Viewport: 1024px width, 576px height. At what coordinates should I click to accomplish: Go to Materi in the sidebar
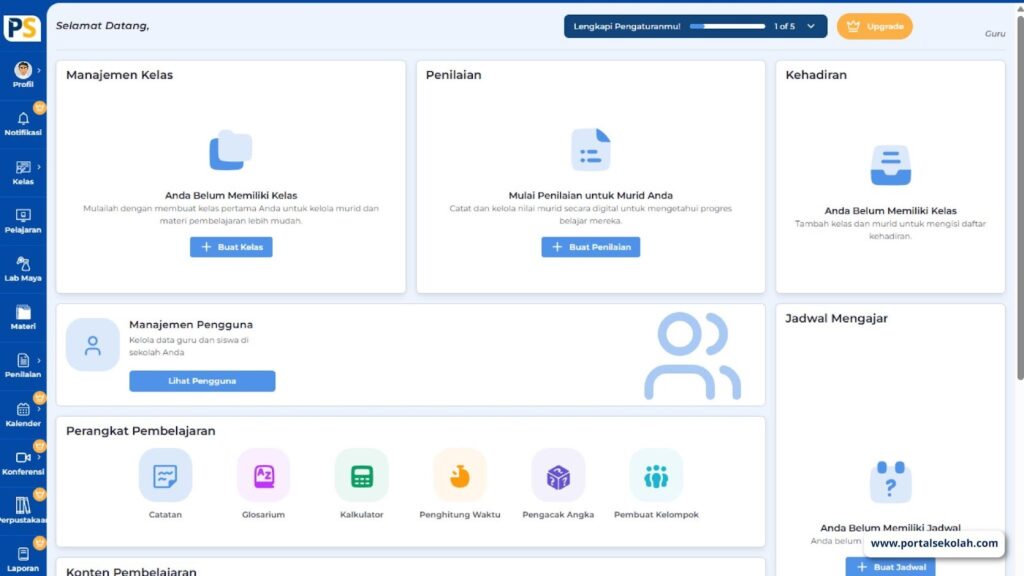(x=23, y=316)
